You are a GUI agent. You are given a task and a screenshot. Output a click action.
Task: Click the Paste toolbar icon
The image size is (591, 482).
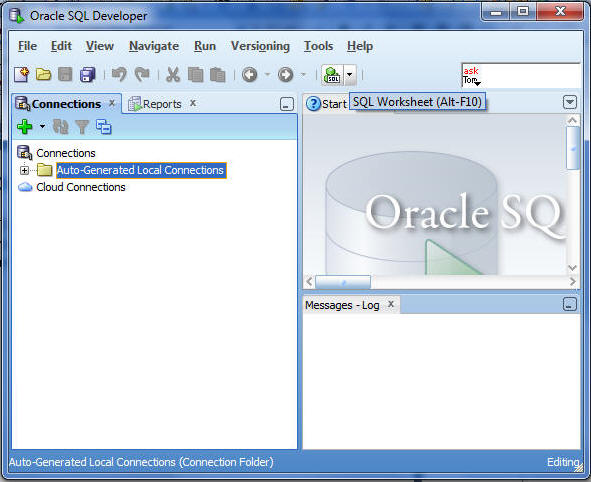click(x=217, y=75)
